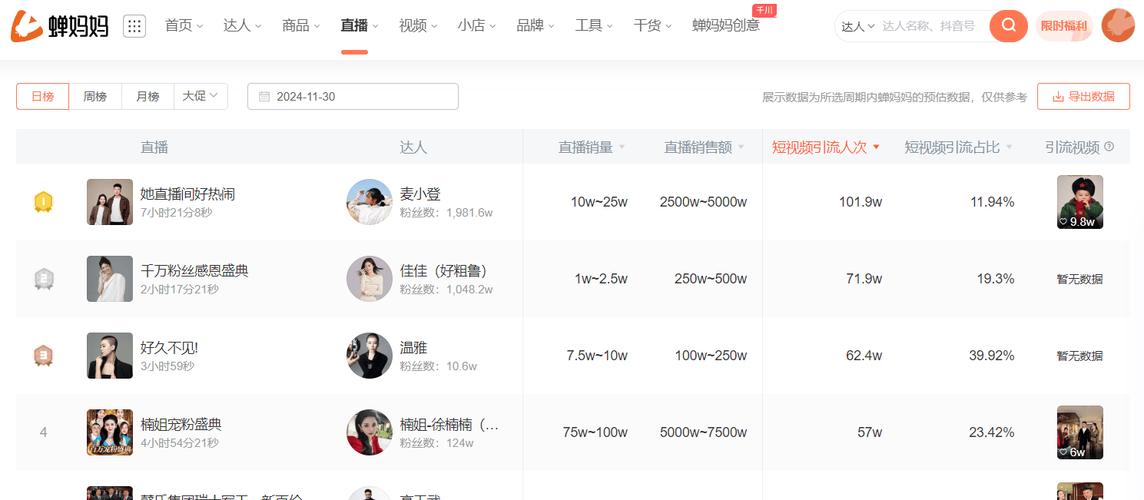The height and width of the screenshot is (500, 1144).
Task: Open 她直播间好热闹 livestream
Action: click(x=188, y=194)
